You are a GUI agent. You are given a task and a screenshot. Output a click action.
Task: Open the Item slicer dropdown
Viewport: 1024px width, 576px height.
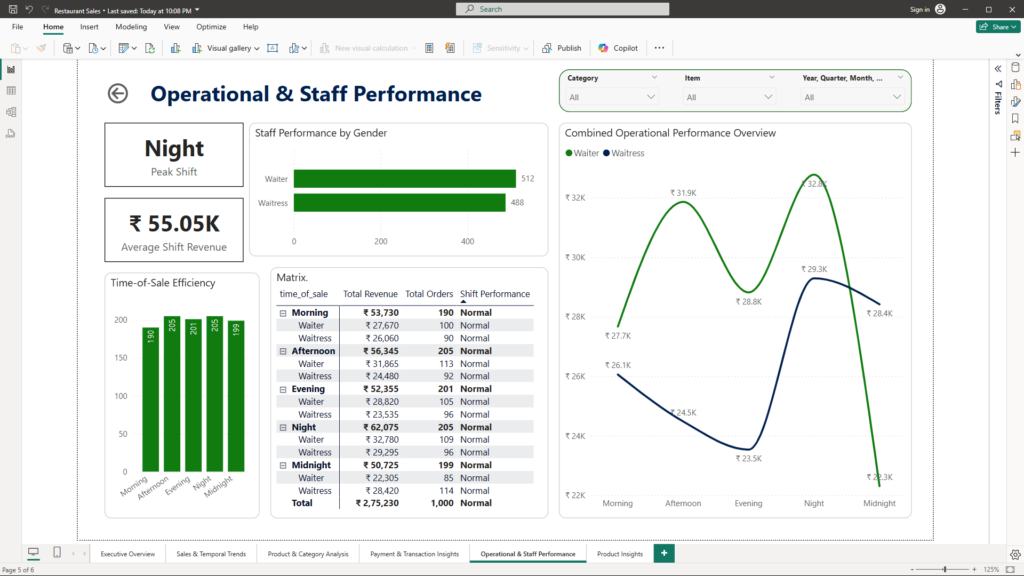[768, 97]
